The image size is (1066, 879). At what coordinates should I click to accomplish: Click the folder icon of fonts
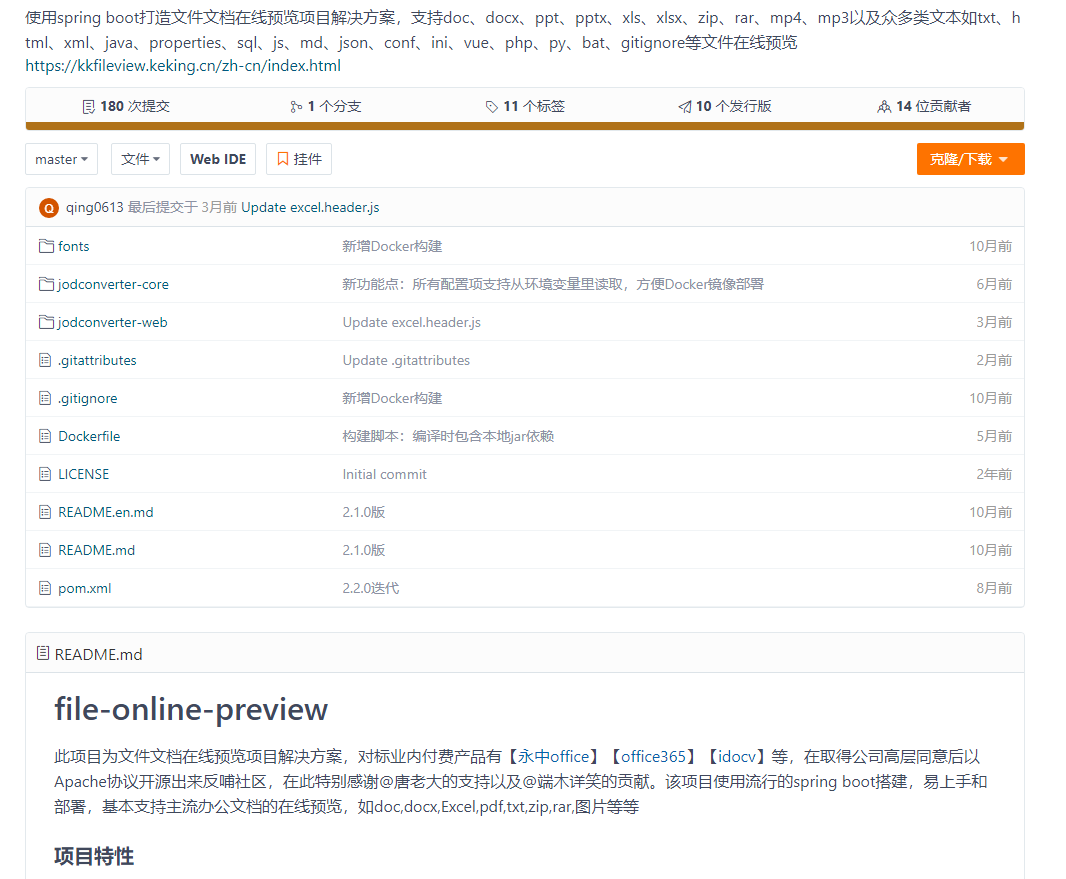pos(45,245)
